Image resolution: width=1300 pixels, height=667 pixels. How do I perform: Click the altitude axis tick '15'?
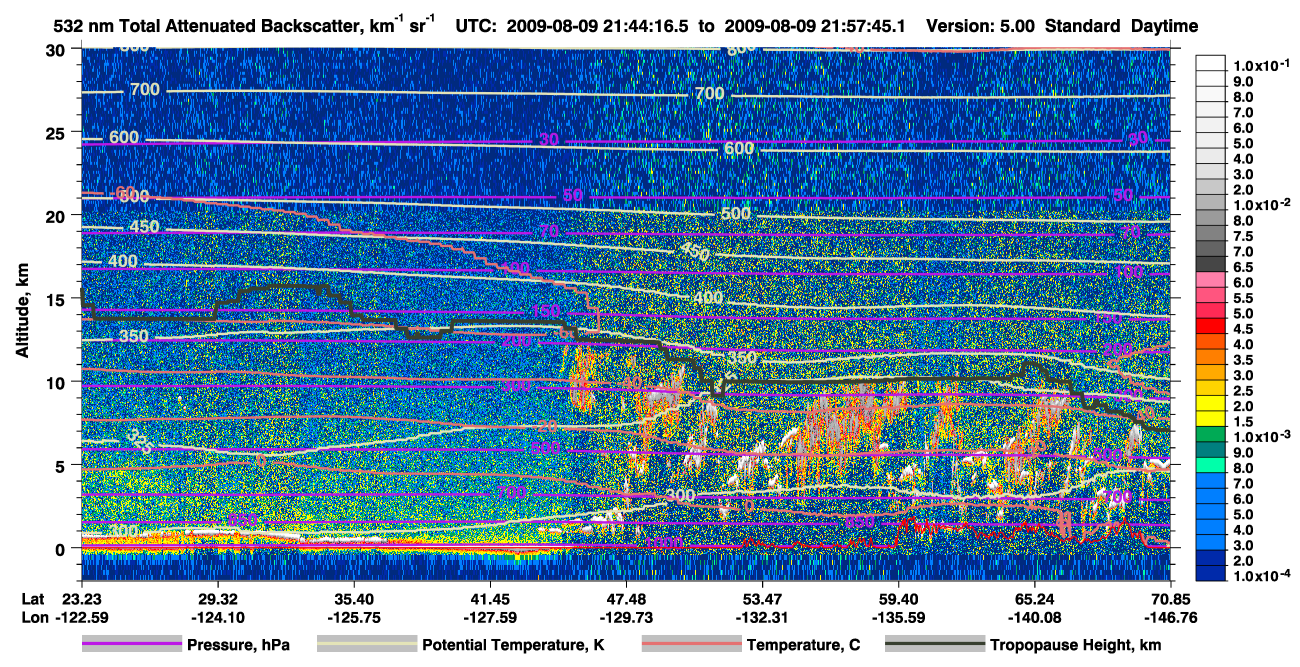[x=57, y=298]
